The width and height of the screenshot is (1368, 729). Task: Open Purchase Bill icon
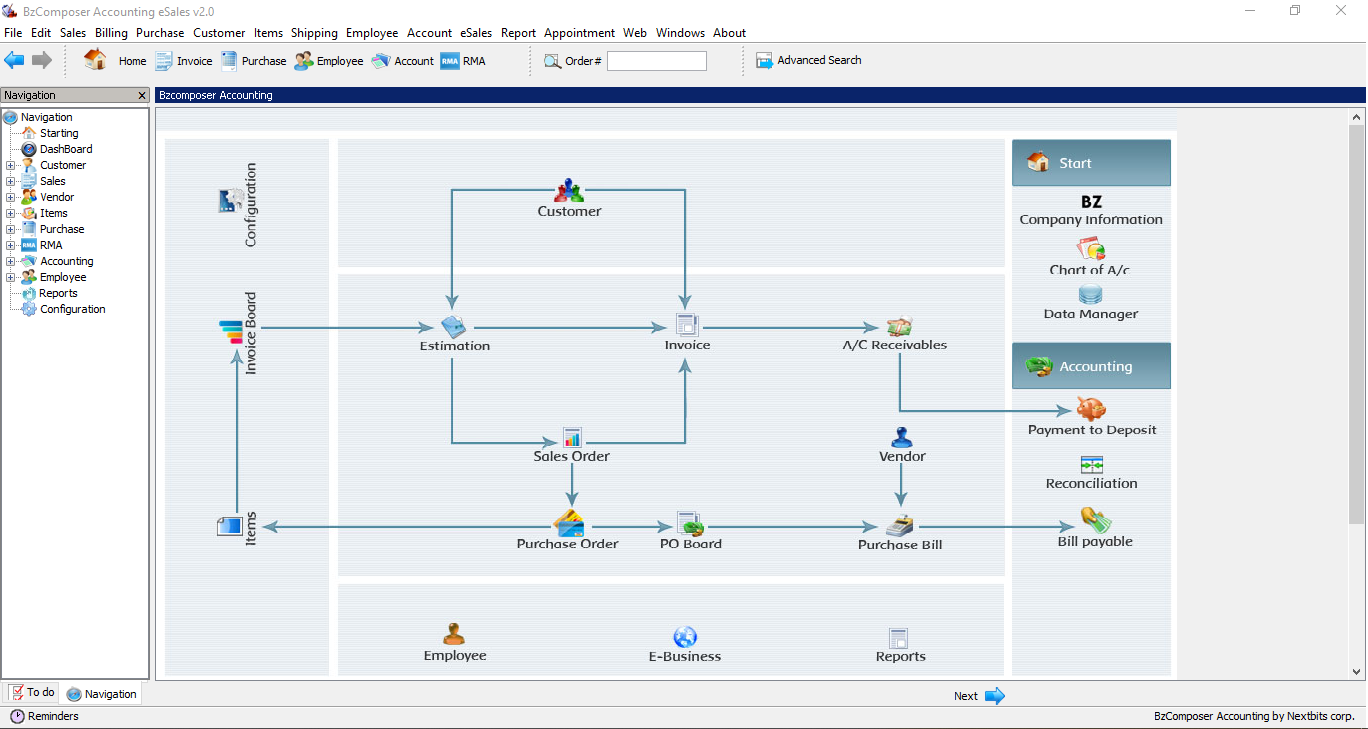pyautogui.click(x=900, y=525)
